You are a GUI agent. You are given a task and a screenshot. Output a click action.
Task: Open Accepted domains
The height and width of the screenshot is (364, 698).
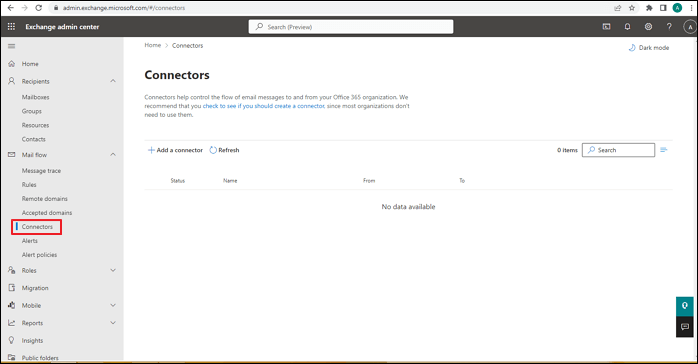click(47, 213)
